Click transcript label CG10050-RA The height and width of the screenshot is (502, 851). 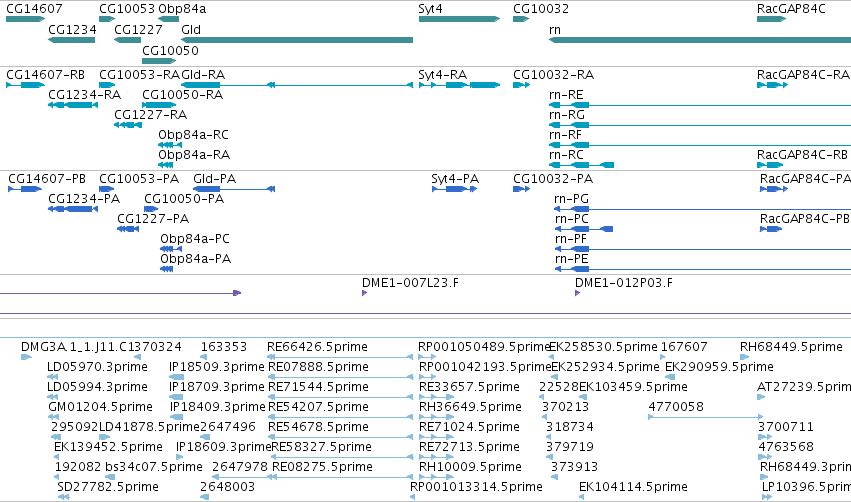[182, 94]
